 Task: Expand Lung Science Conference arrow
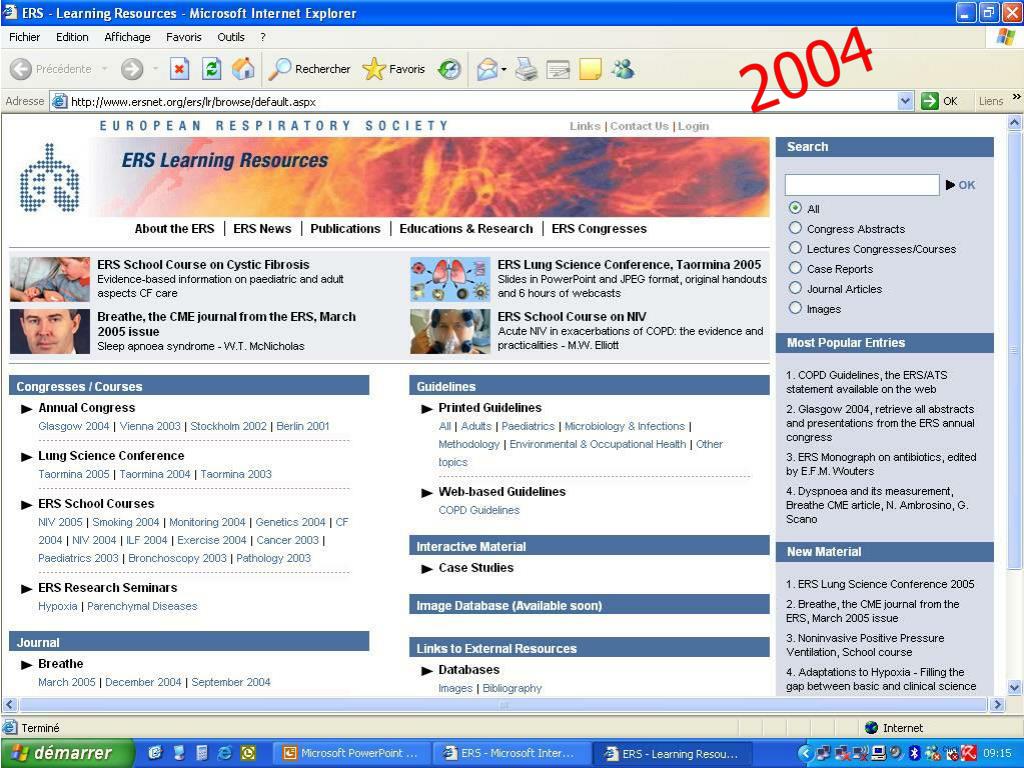click(x=27, y=457)
